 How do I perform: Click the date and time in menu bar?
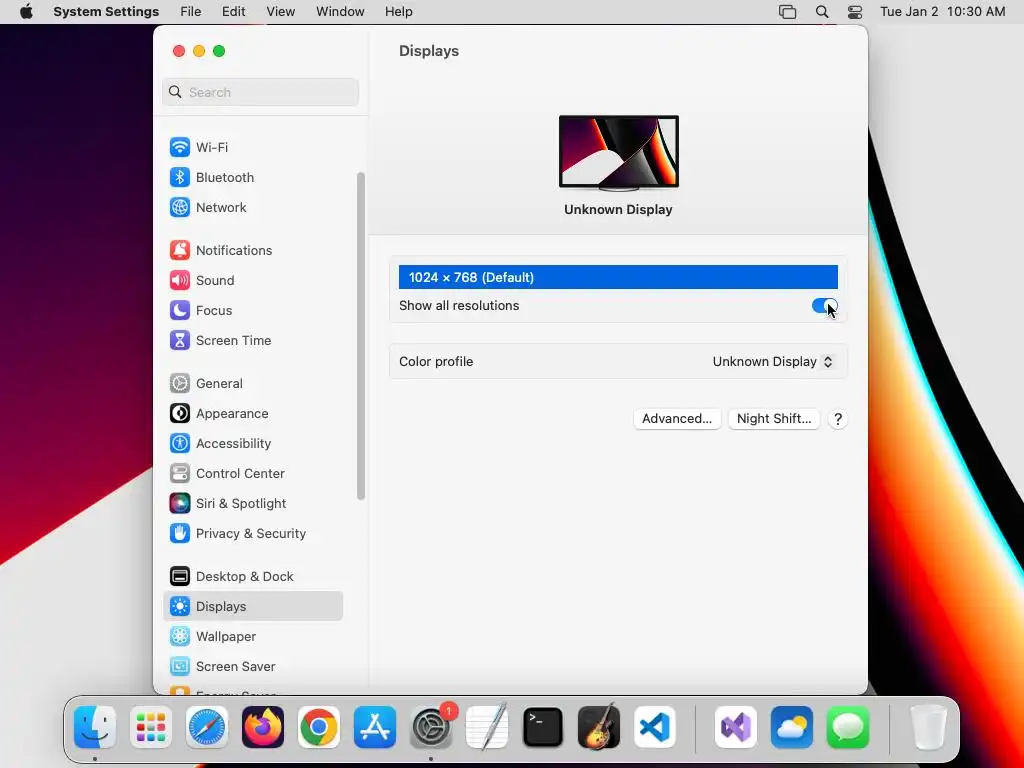coord(942,12)
